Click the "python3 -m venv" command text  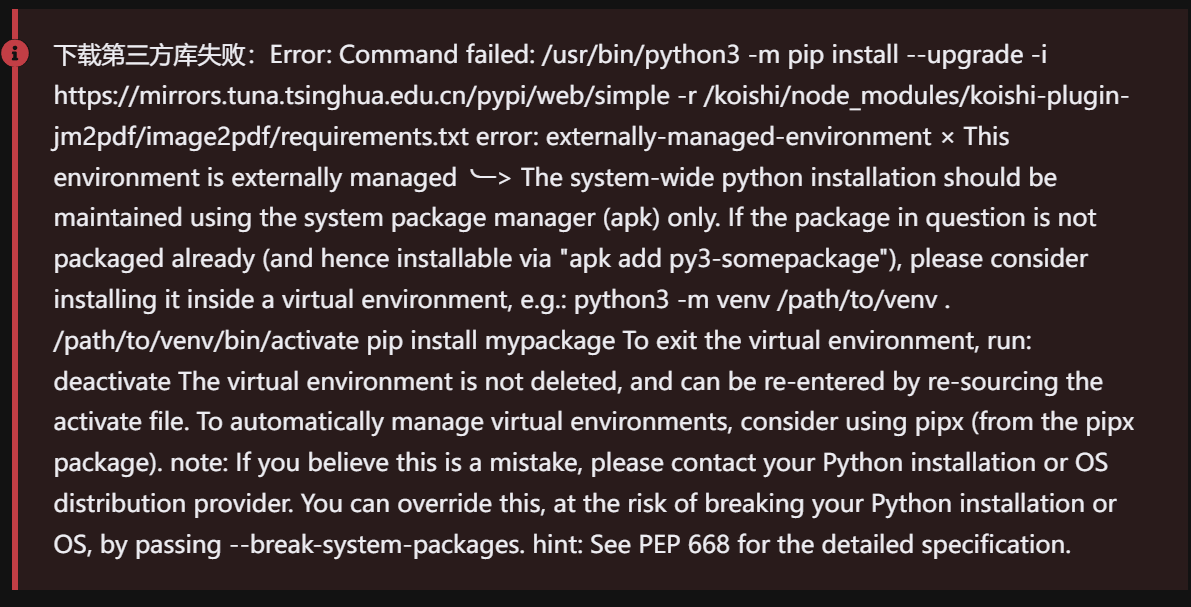coord(653,300)
